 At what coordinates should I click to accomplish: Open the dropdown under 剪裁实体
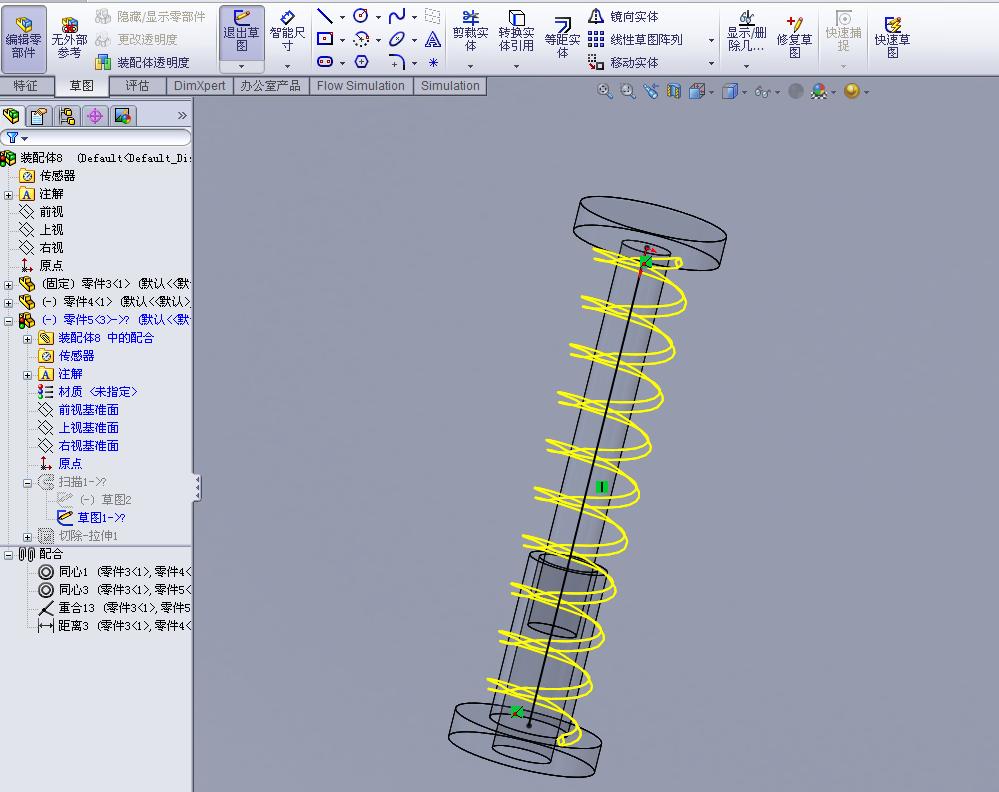[x=470, y=66]
